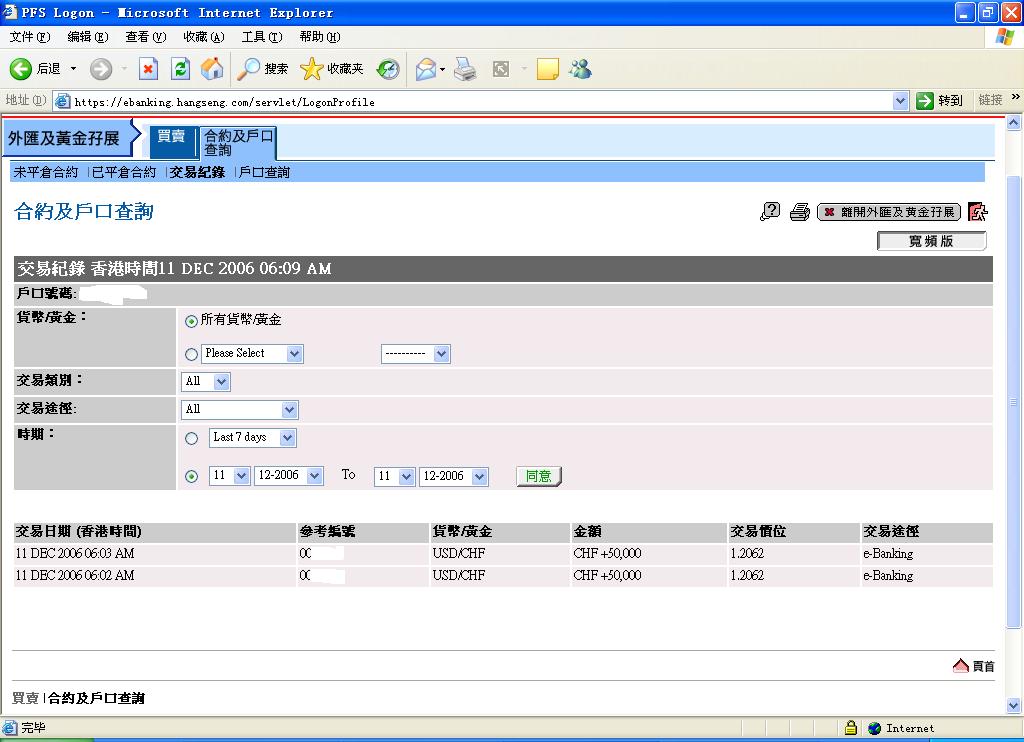Image resolution: width=1024 pixels, height=742 pixels.
Task: Open the 帮助 menu
Action: tap(320, 37)
